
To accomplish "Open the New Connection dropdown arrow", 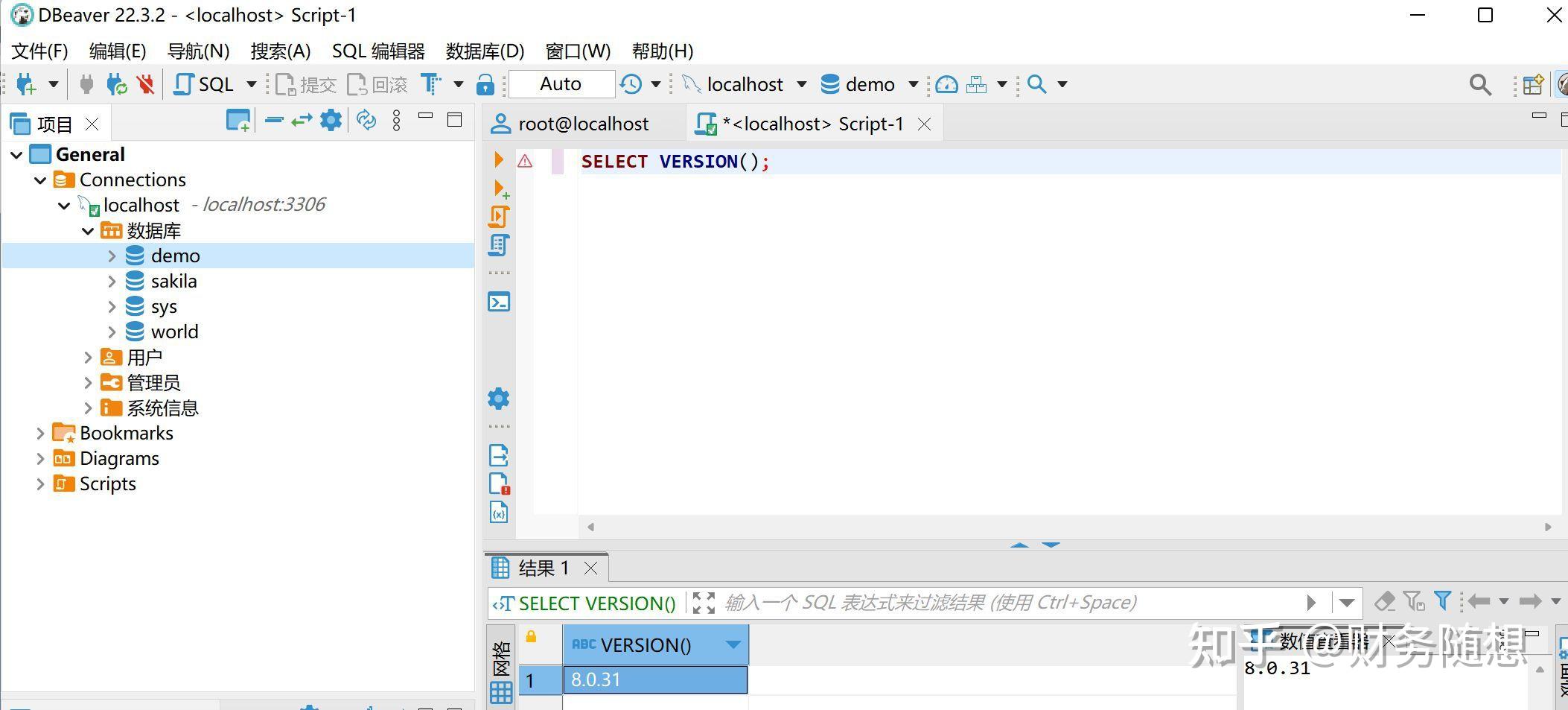I will point(54,84).
